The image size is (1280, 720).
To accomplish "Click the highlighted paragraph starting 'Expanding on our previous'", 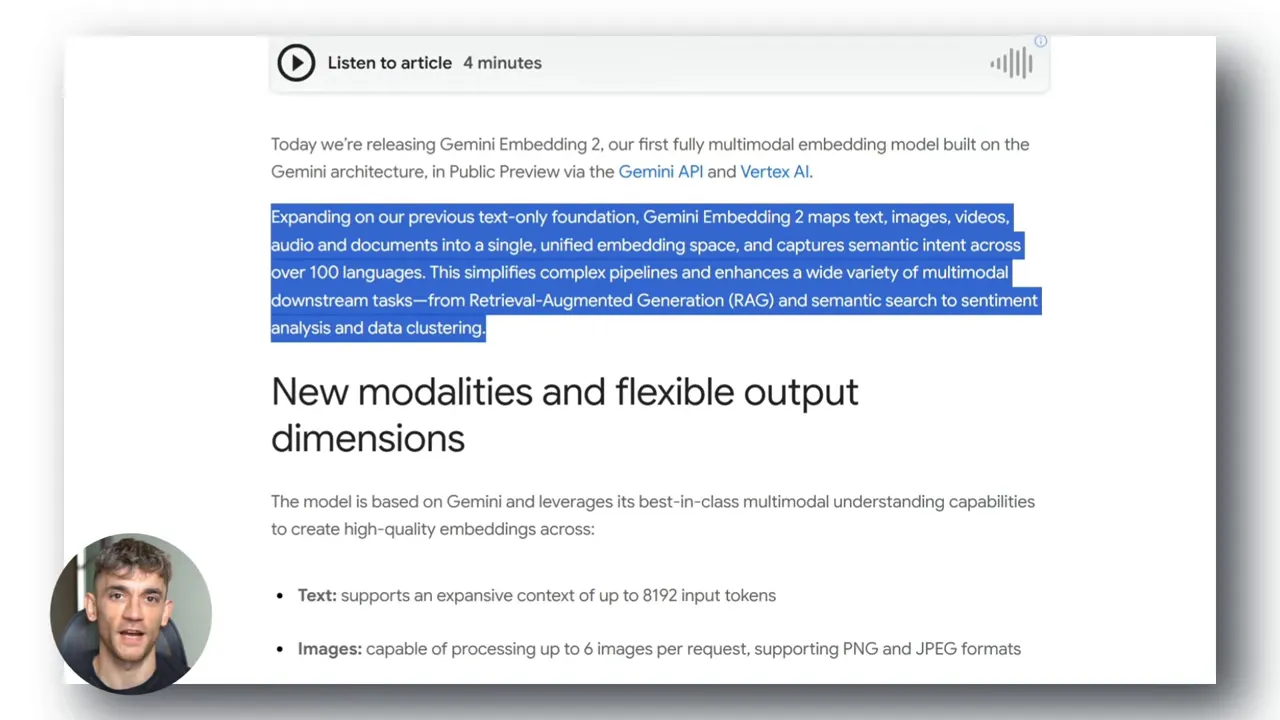I will click(x=655, y=272).
